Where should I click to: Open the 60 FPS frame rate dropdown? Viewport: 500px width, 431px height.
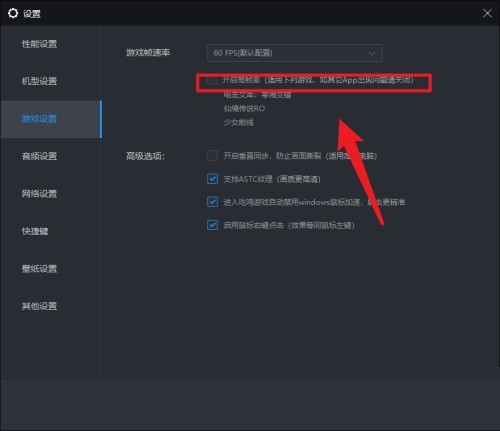tap(295, 53)
